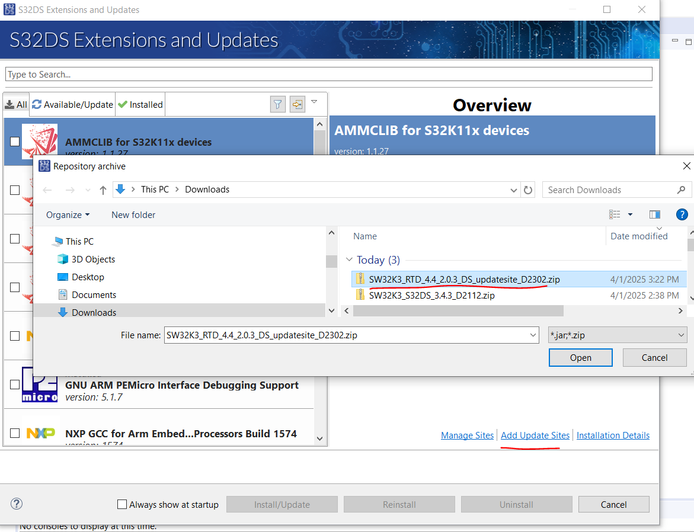
Task: Click the AMMCLIB for S32K11x devices logo
Action: point(39,141)
